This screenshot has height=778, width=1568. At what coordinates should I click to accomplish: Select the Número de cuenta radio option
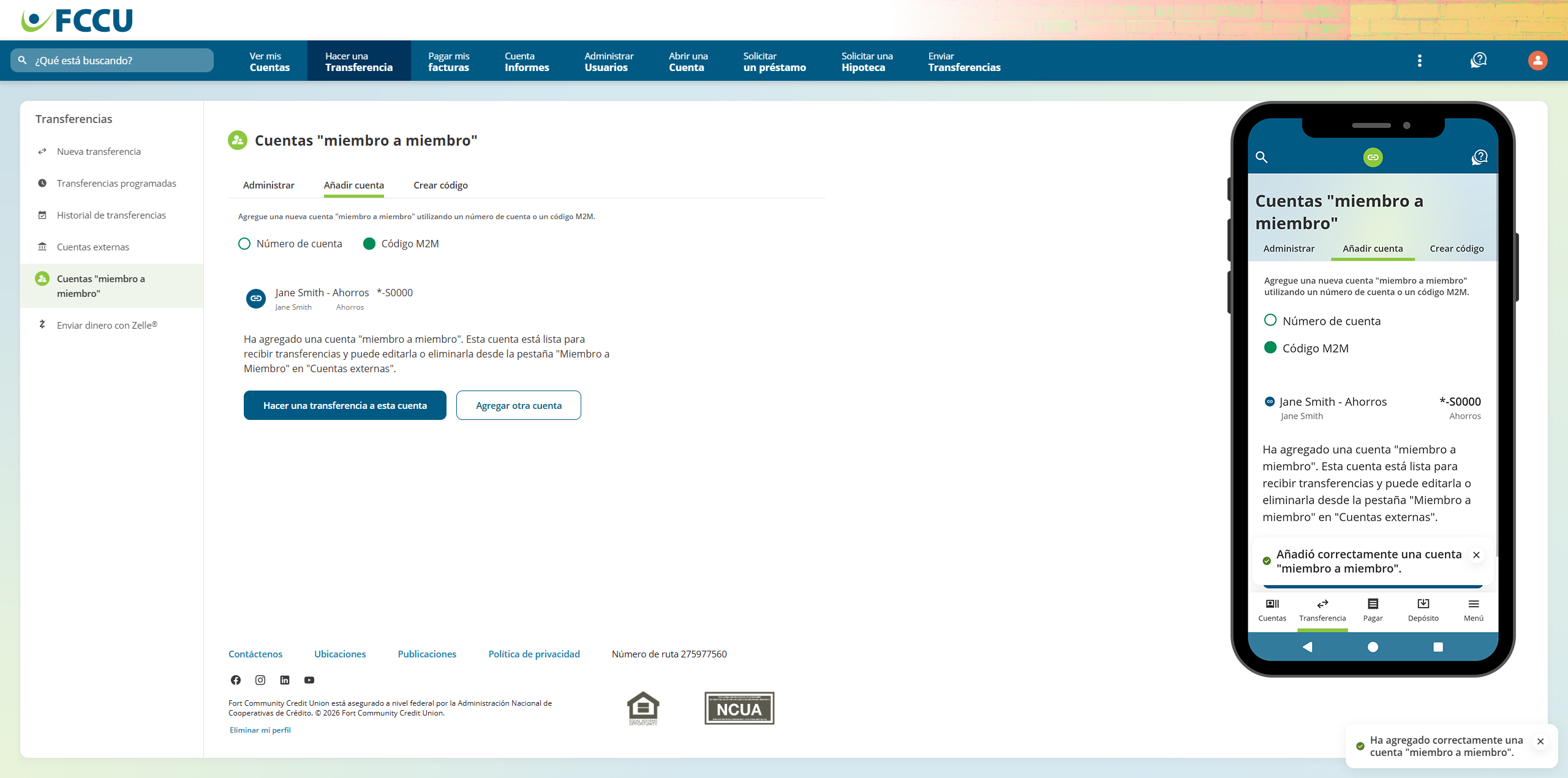pyautogui.click(x=244, y=244)
